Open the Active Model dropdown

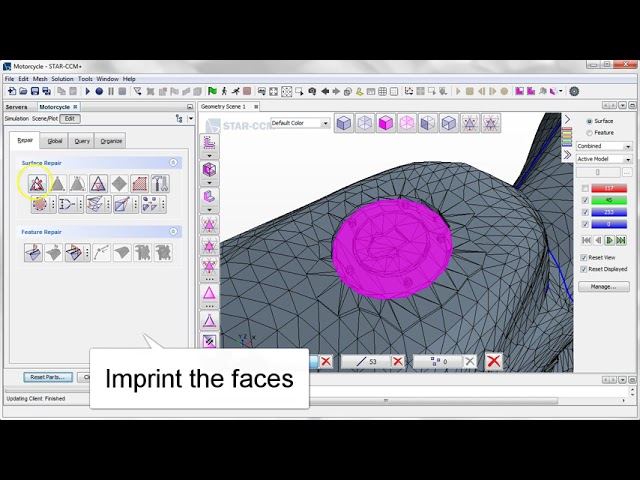[604, 159]
